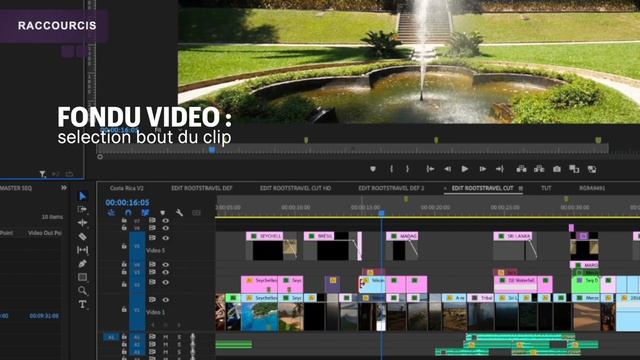Screen dimensions: 640x360
Task: Open timeline display settings wrench
Action: 179,213
